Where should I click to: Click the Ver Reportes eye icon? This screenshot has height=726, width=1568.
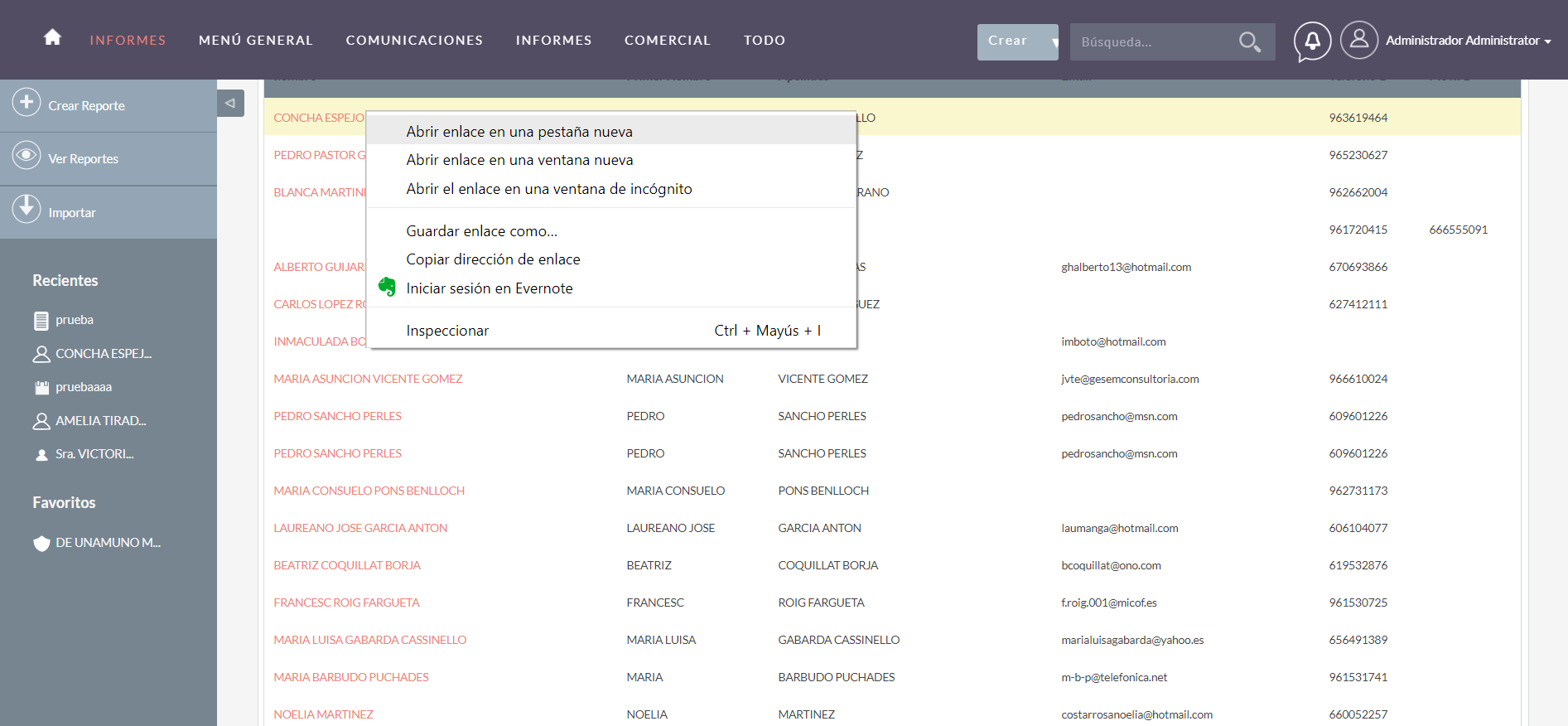[x=27, y=155]
